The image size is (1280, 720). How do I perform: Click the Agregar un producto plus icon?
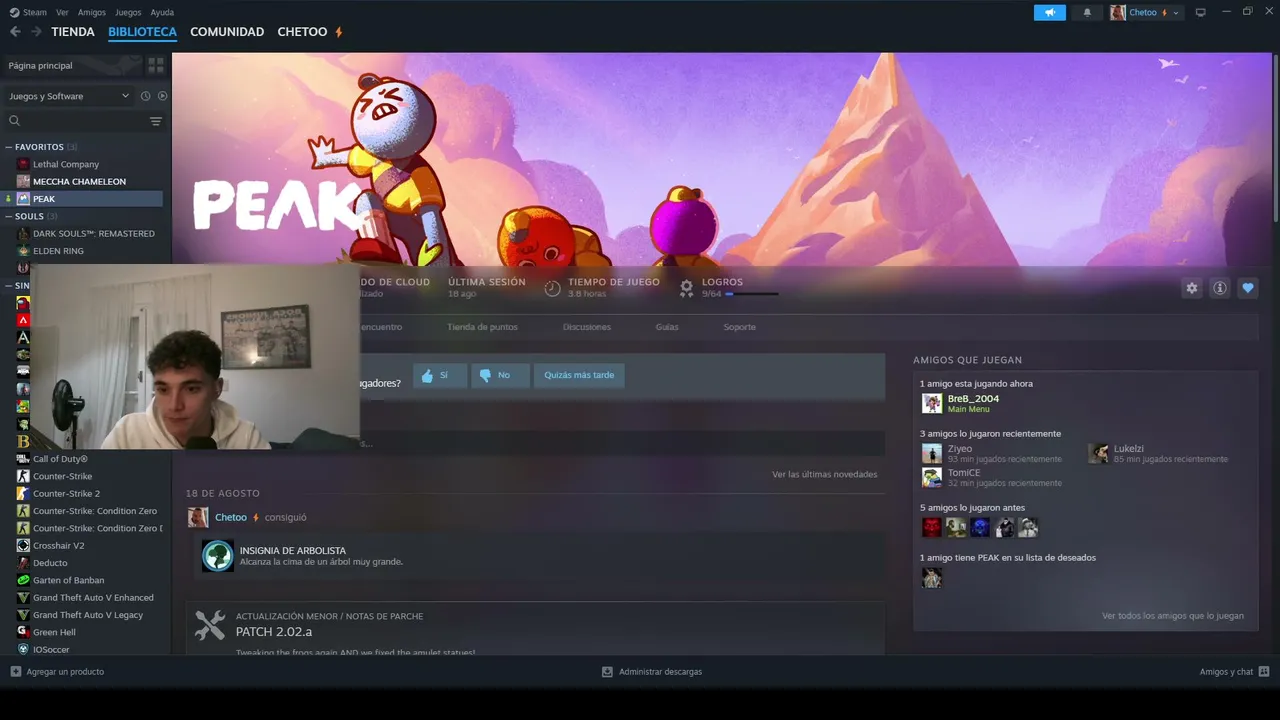pyautogui.click(x=15, y=672)
